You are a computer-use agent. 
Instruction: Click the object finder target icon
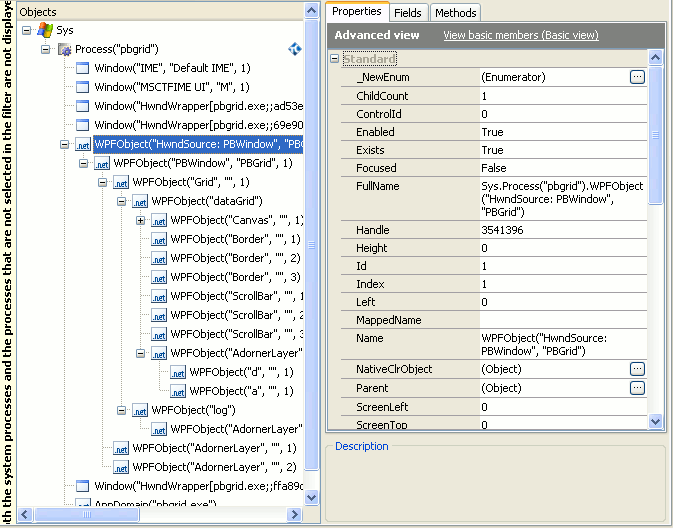coord(295,49)
